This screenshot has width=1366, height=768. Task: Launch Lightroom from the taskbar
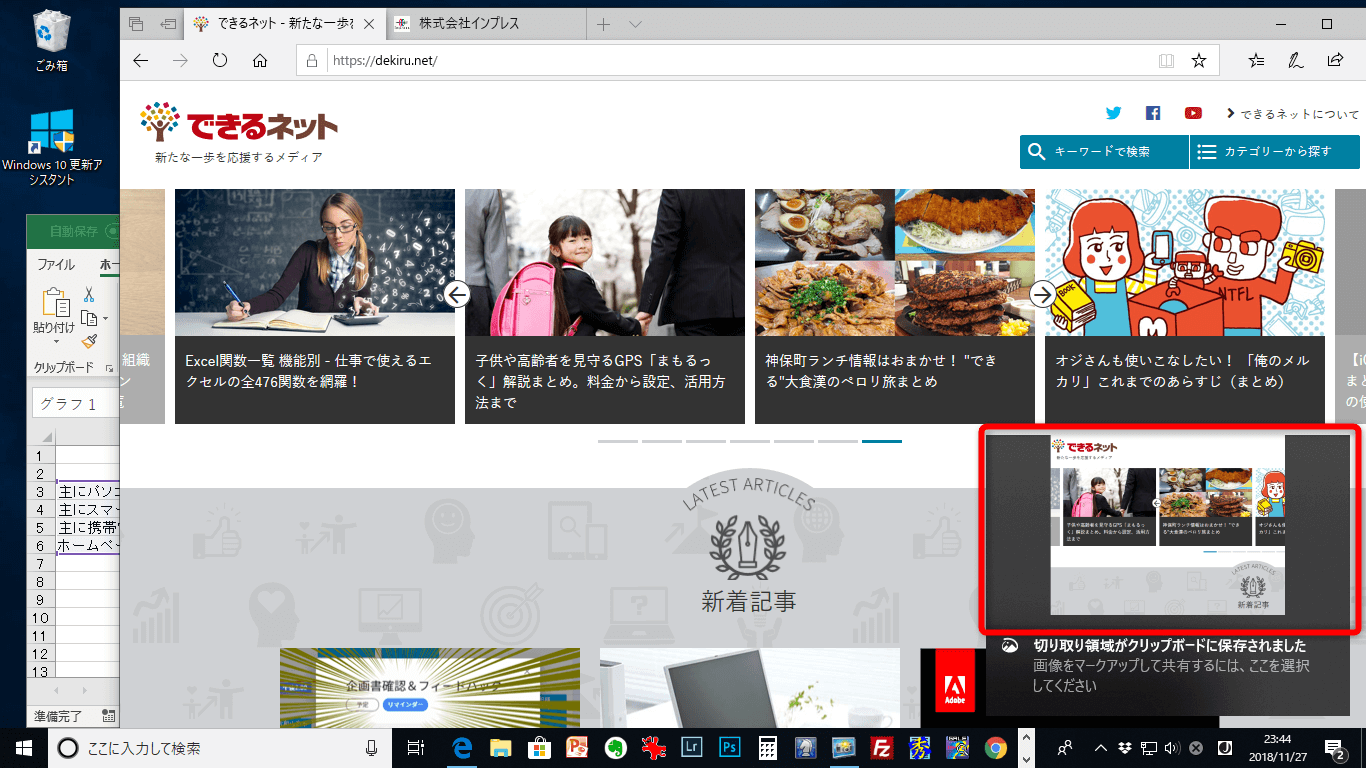690,747
